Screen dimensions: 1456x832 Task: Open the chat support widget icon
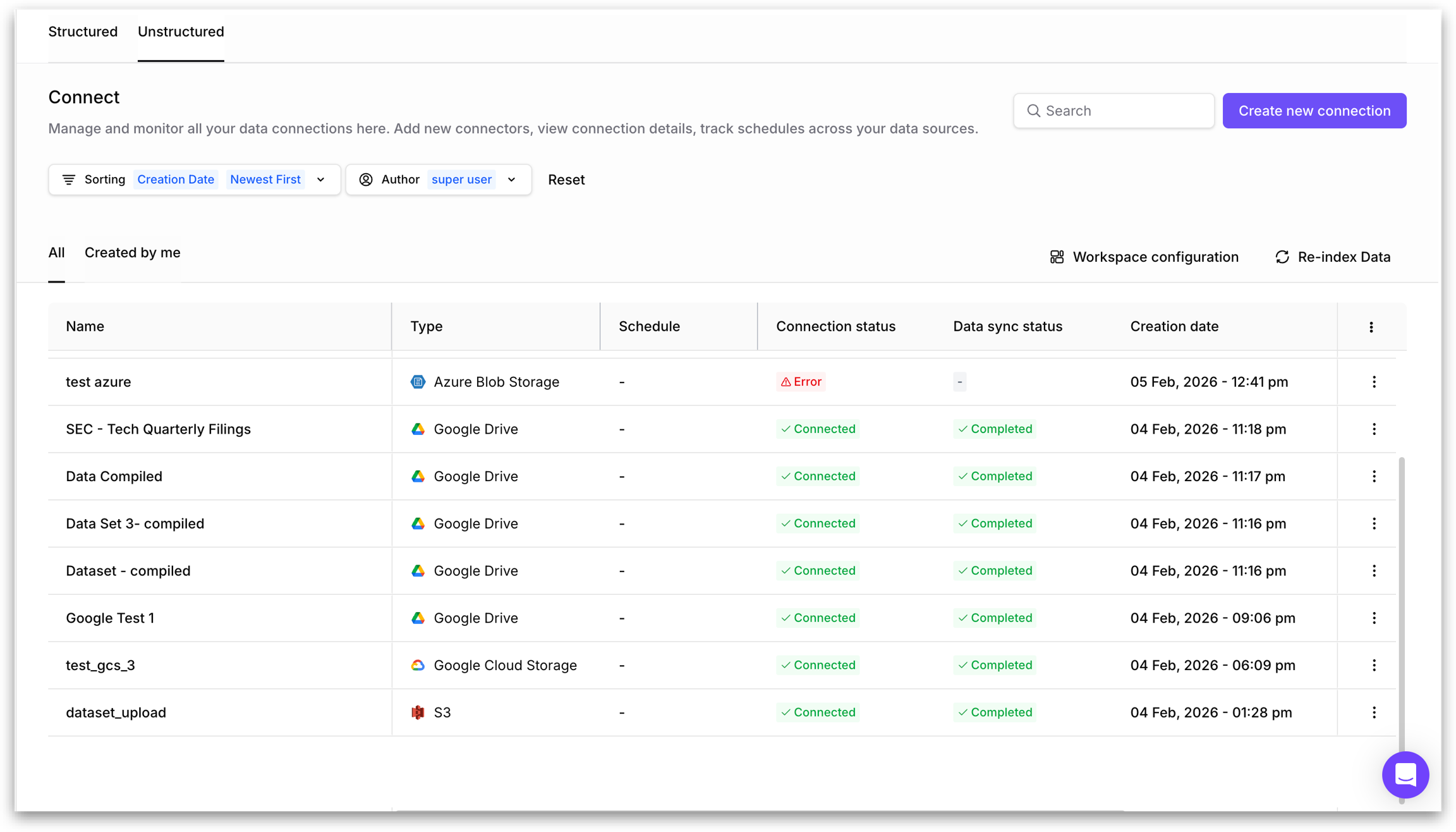[1405, 774]
